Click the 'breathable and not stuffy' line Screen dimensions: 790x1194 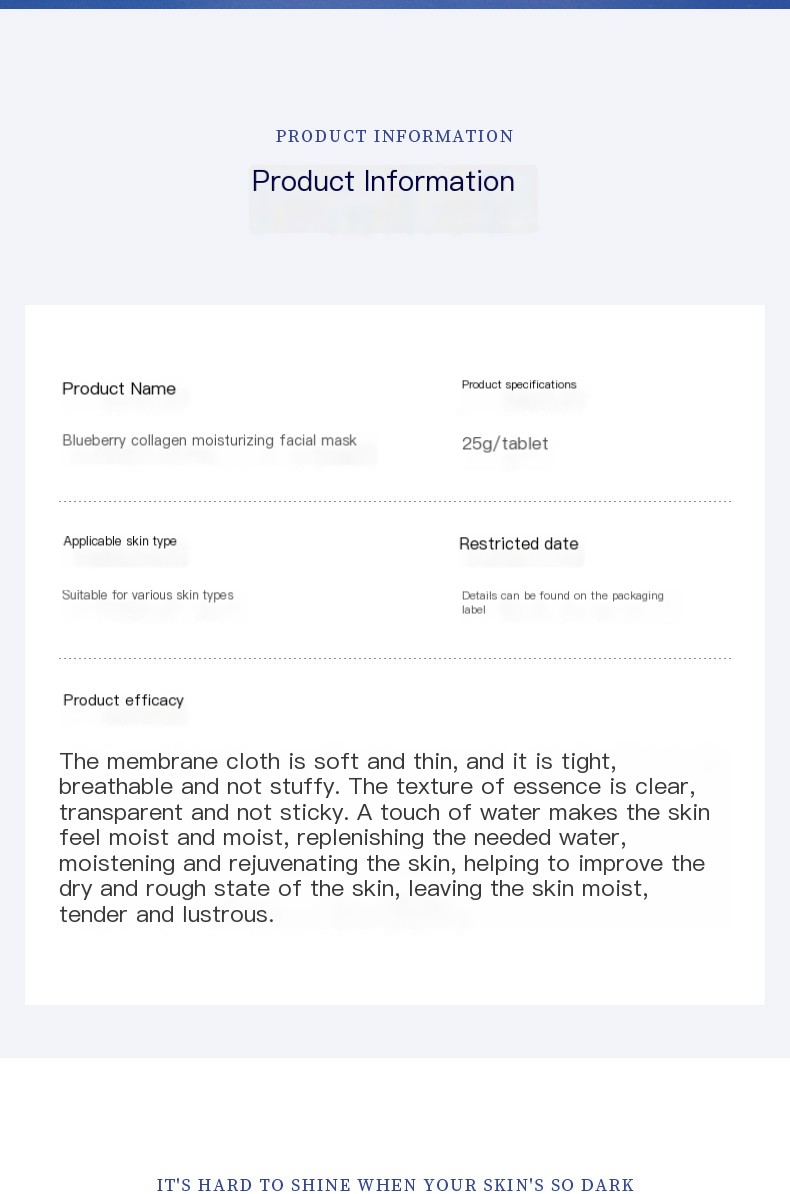click(376, 787)
